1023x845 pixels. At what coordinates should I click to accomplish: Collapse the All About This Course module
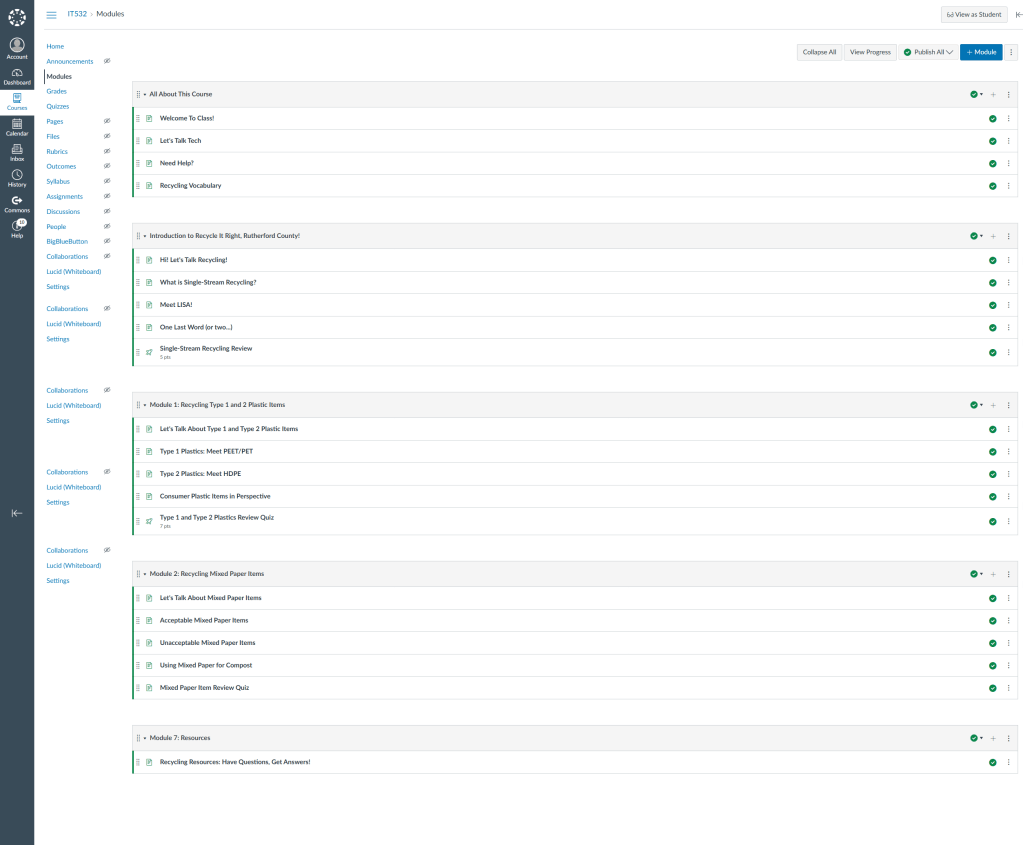point(145,94)
